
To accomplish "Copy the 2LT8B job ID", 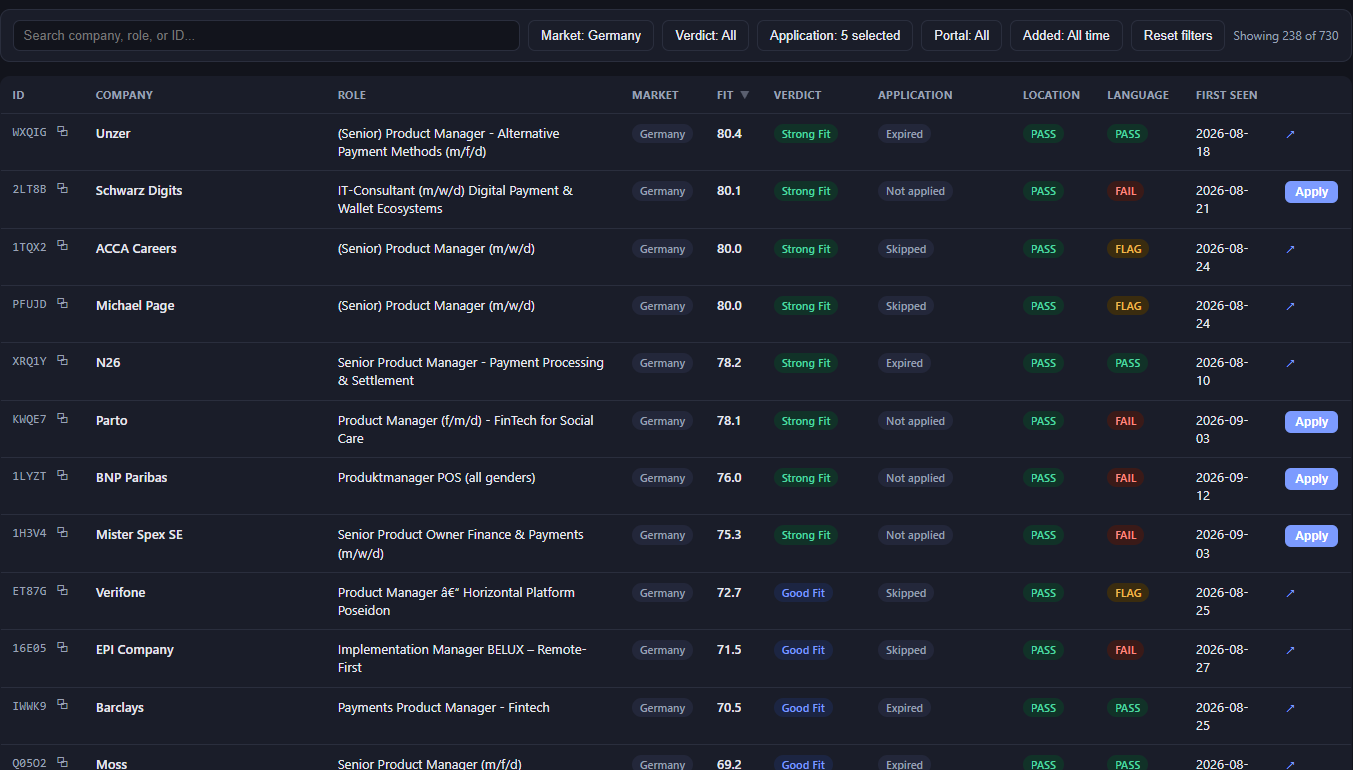I will [x=62, y=188].
